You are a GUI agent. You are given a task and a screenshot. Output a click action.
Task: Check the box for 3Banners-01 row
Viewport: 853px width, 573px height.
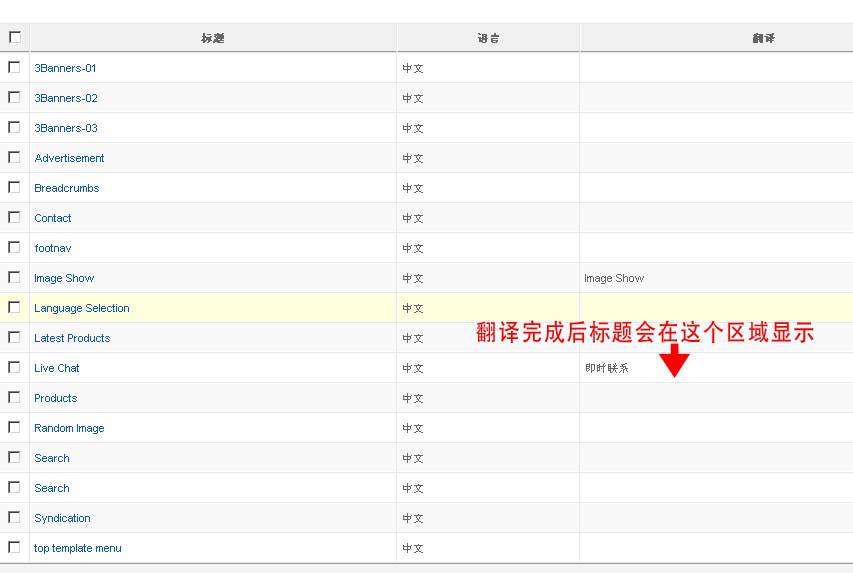click(14, 67)
